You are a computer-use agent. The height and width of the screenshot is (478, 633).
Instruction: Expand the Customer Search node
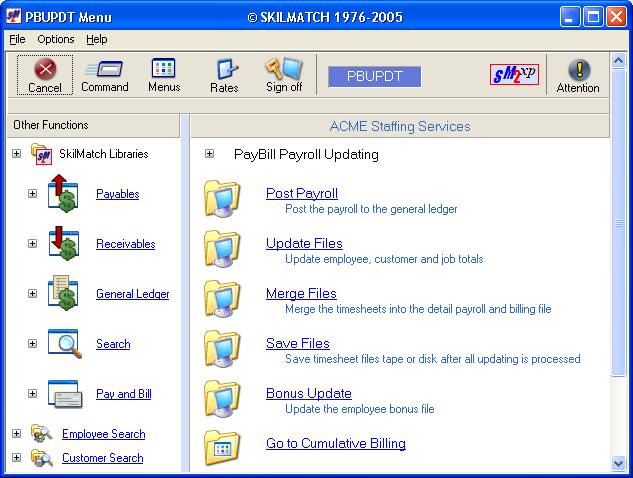(17, 457)
